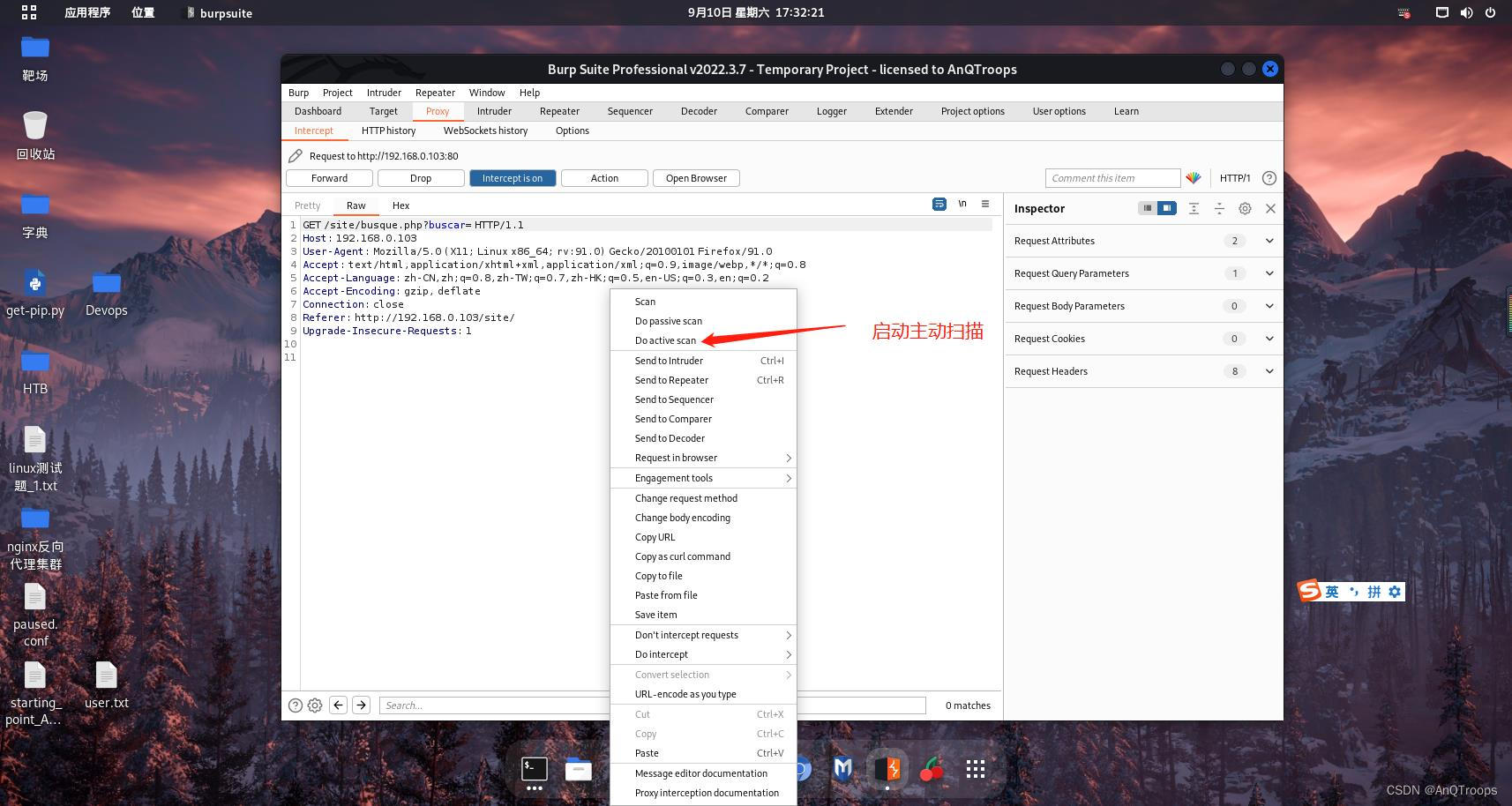Open Cherrytree from the dock
Image resolution: width=1512 pixels, height=806 pixels.
(x=931, y=769)
